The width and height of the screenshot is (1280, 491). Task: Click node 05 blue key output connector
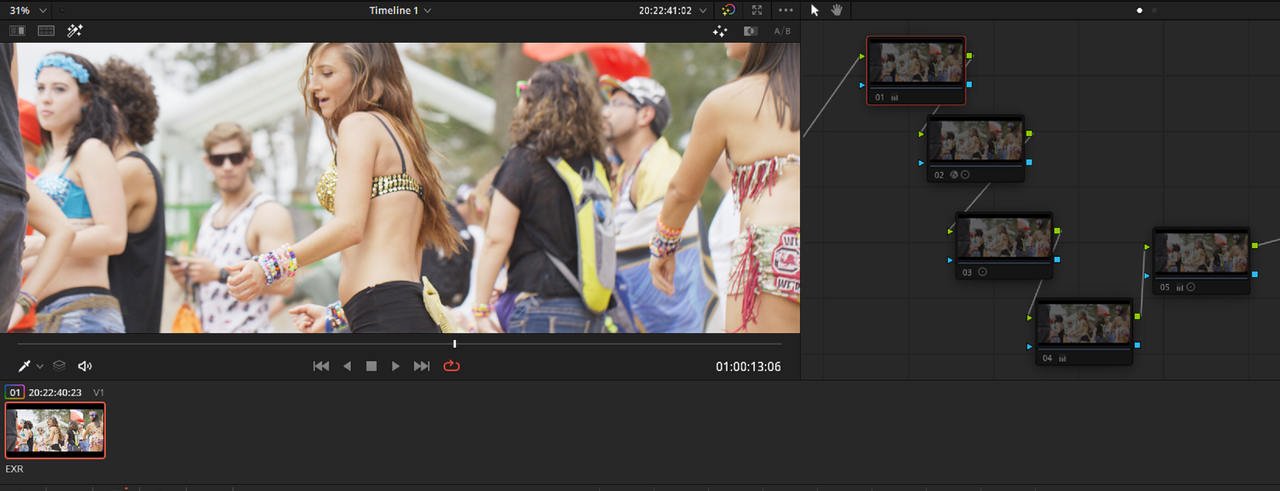(x=1255, y=273)
